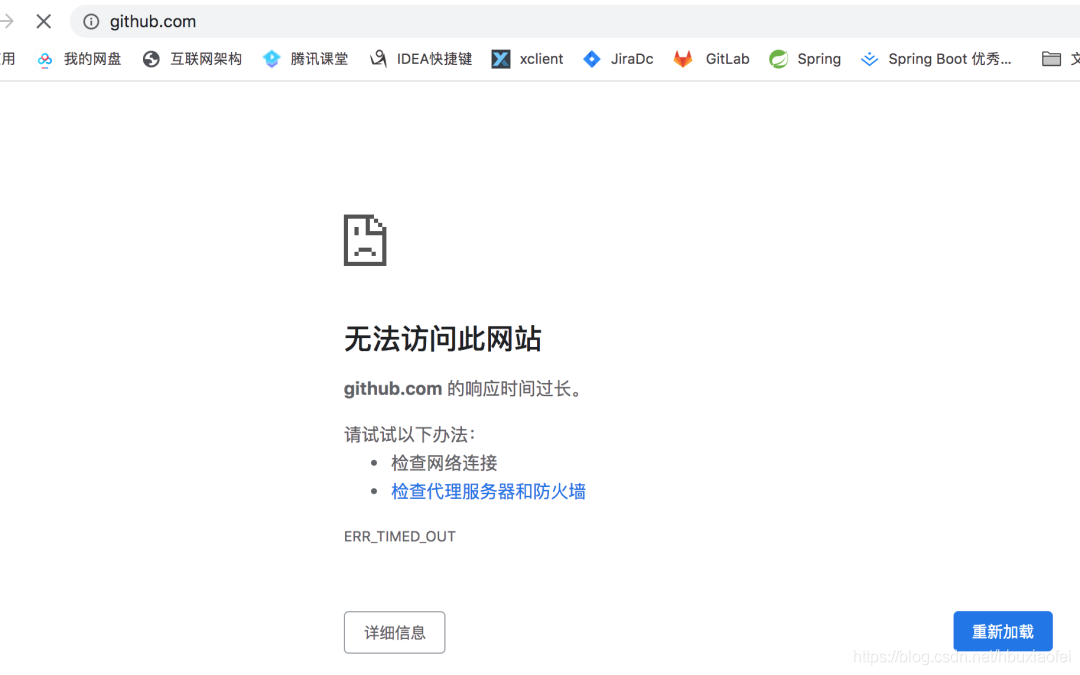Image resolution: width=1080 pixels, height=675 pixels.
Task: View site information icon in address bar
Action: (91, 21)
